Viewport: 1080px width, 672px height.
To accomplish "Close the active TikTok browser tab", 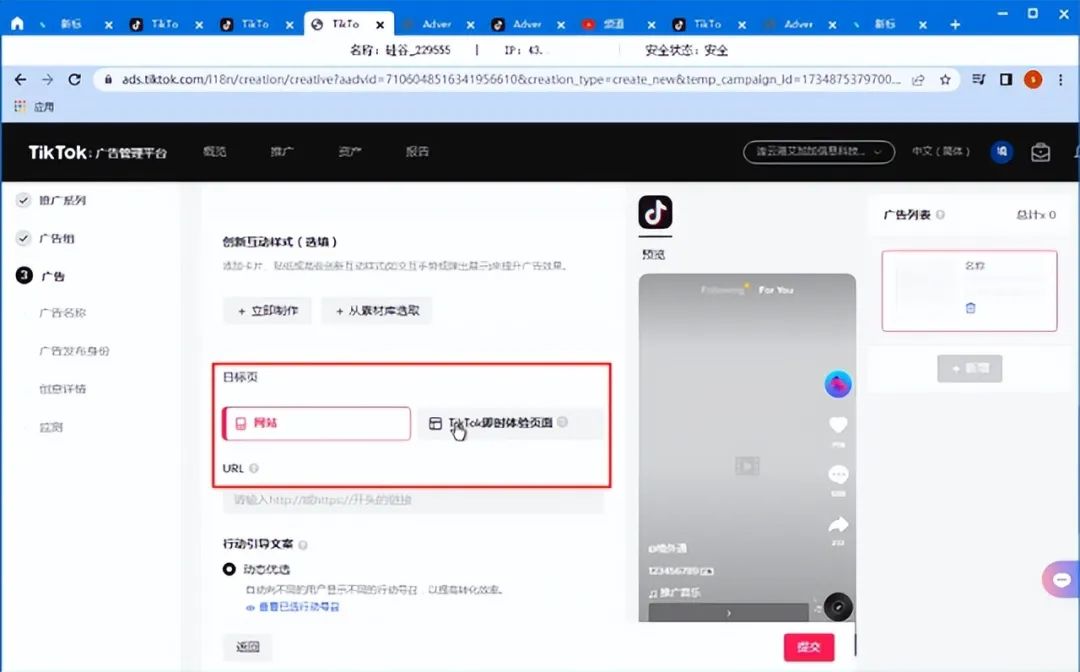I will point(380,25).
